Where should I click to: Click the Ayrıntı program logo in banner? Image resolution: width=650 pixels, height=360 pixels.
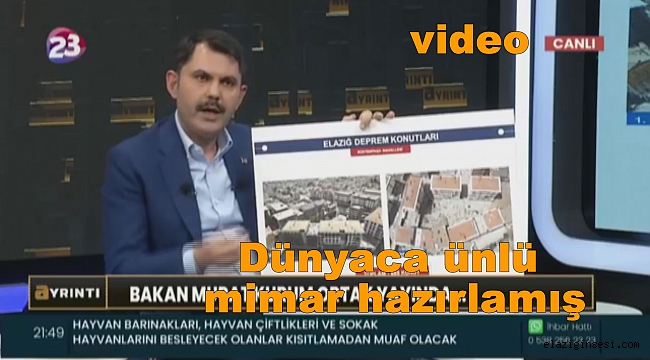tap(67, 293)
